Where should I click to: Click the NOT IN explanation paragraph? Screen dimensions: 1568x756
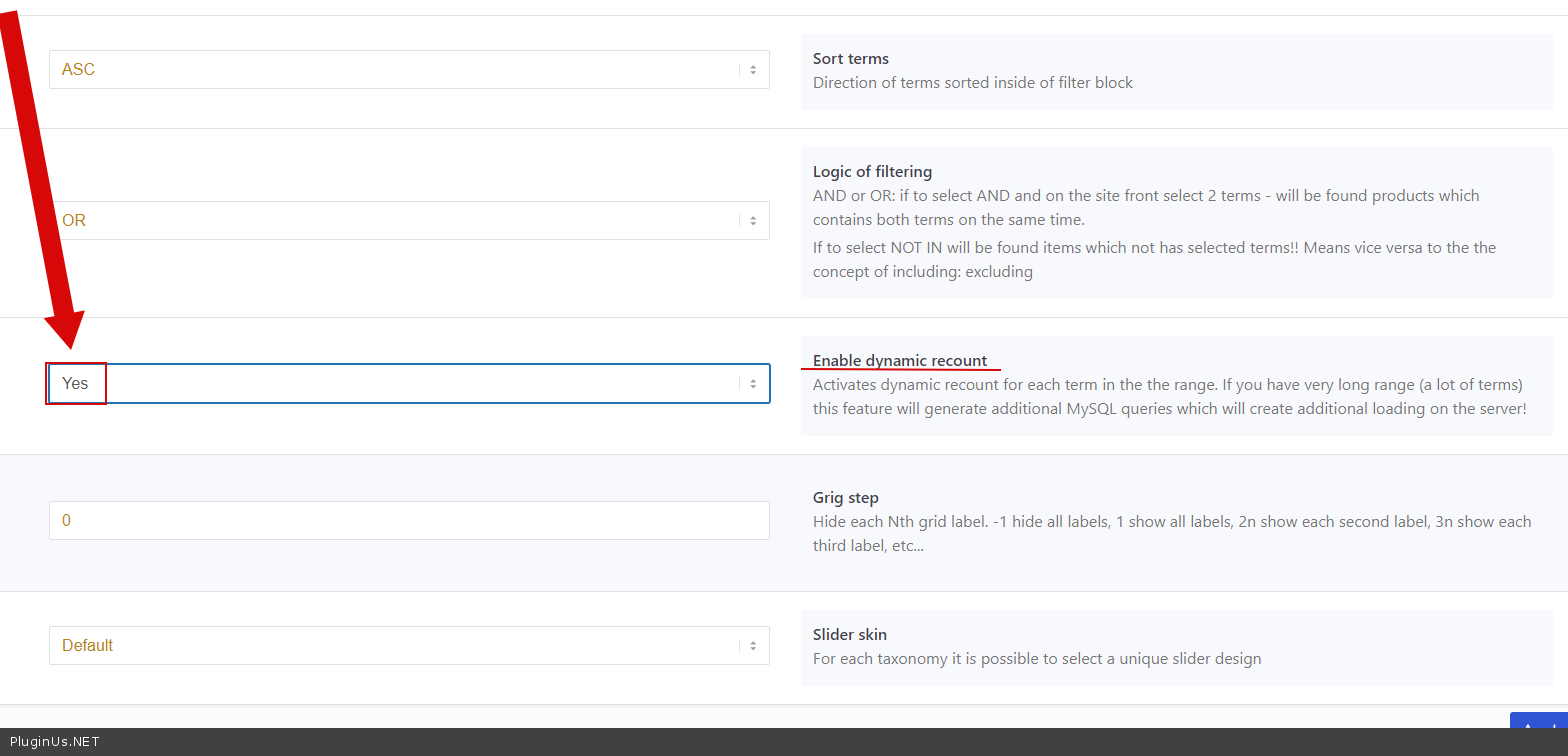tap(1154, 259)
